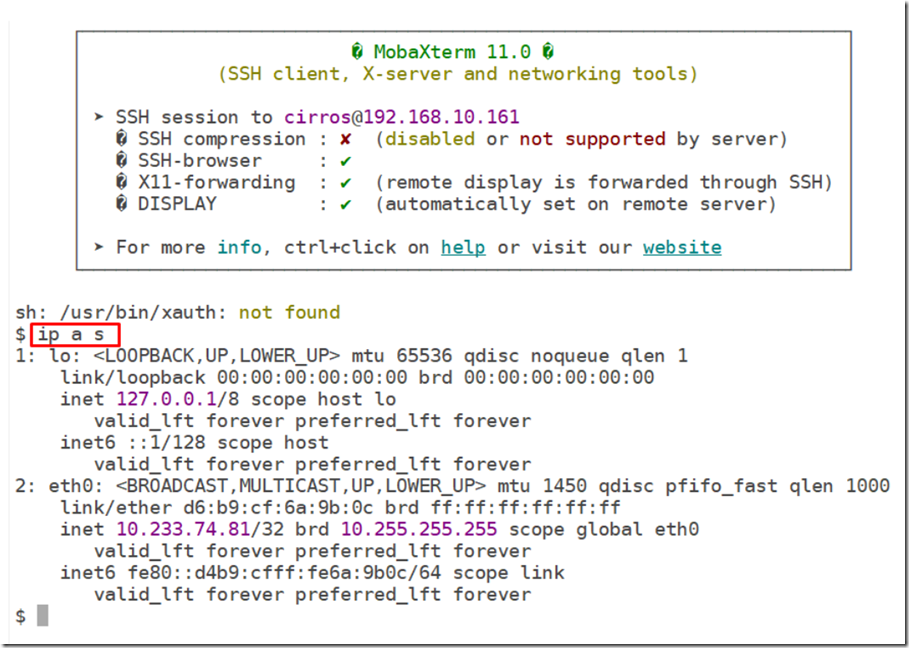Click the MAC address d6:b9:cf:6a:9b:0c
The image size is (909, 648).
pos(278,508)
